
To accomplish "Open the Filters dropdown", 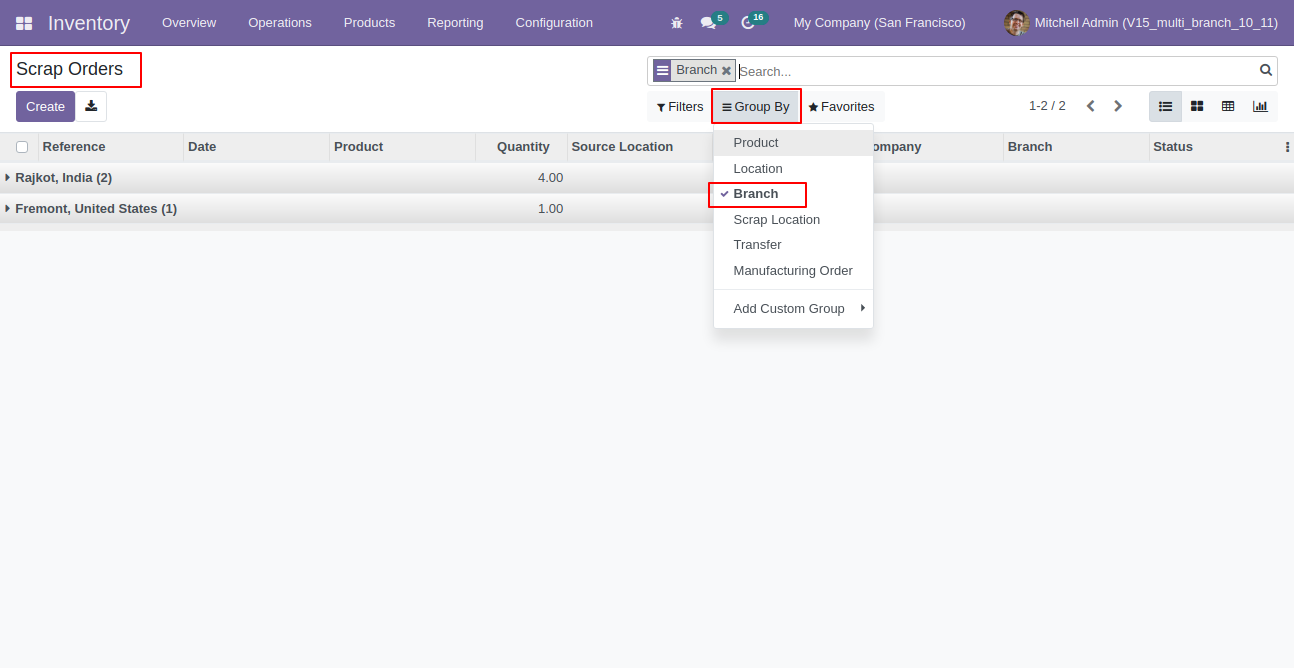I will (x=680, y=107).
